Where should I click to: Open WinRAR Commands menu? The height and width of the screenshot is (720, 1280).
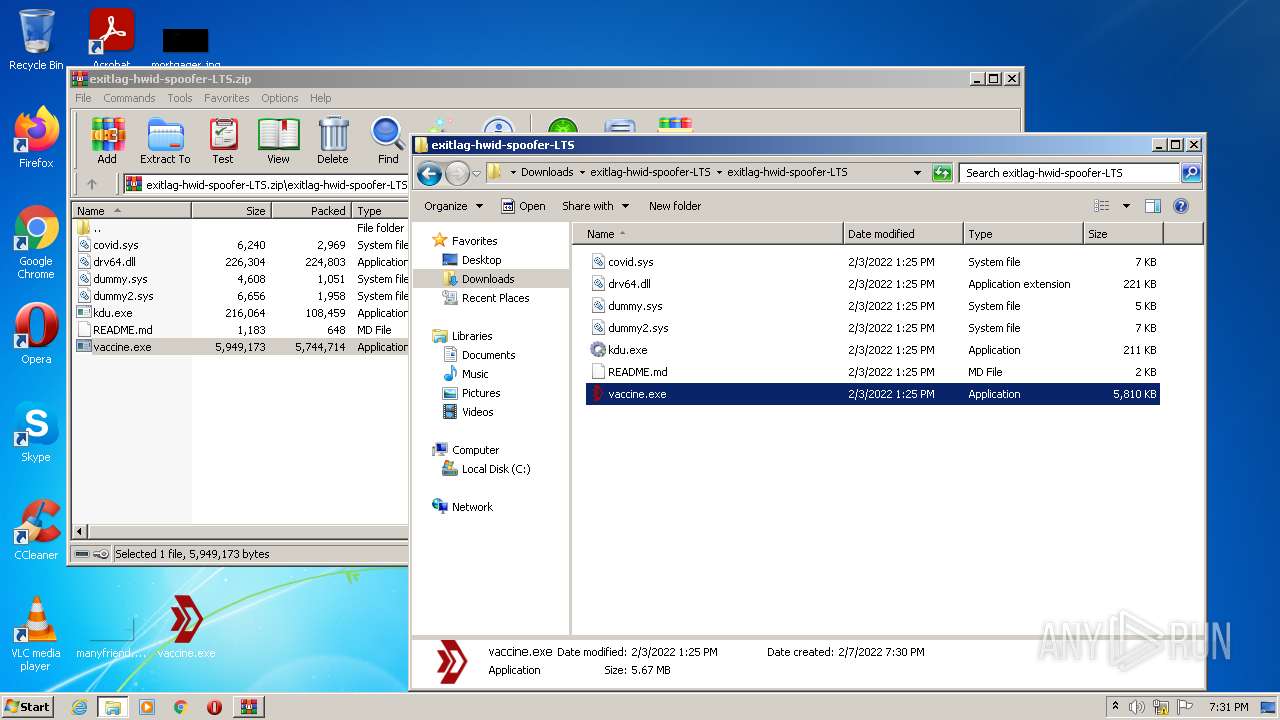(129, 98)
